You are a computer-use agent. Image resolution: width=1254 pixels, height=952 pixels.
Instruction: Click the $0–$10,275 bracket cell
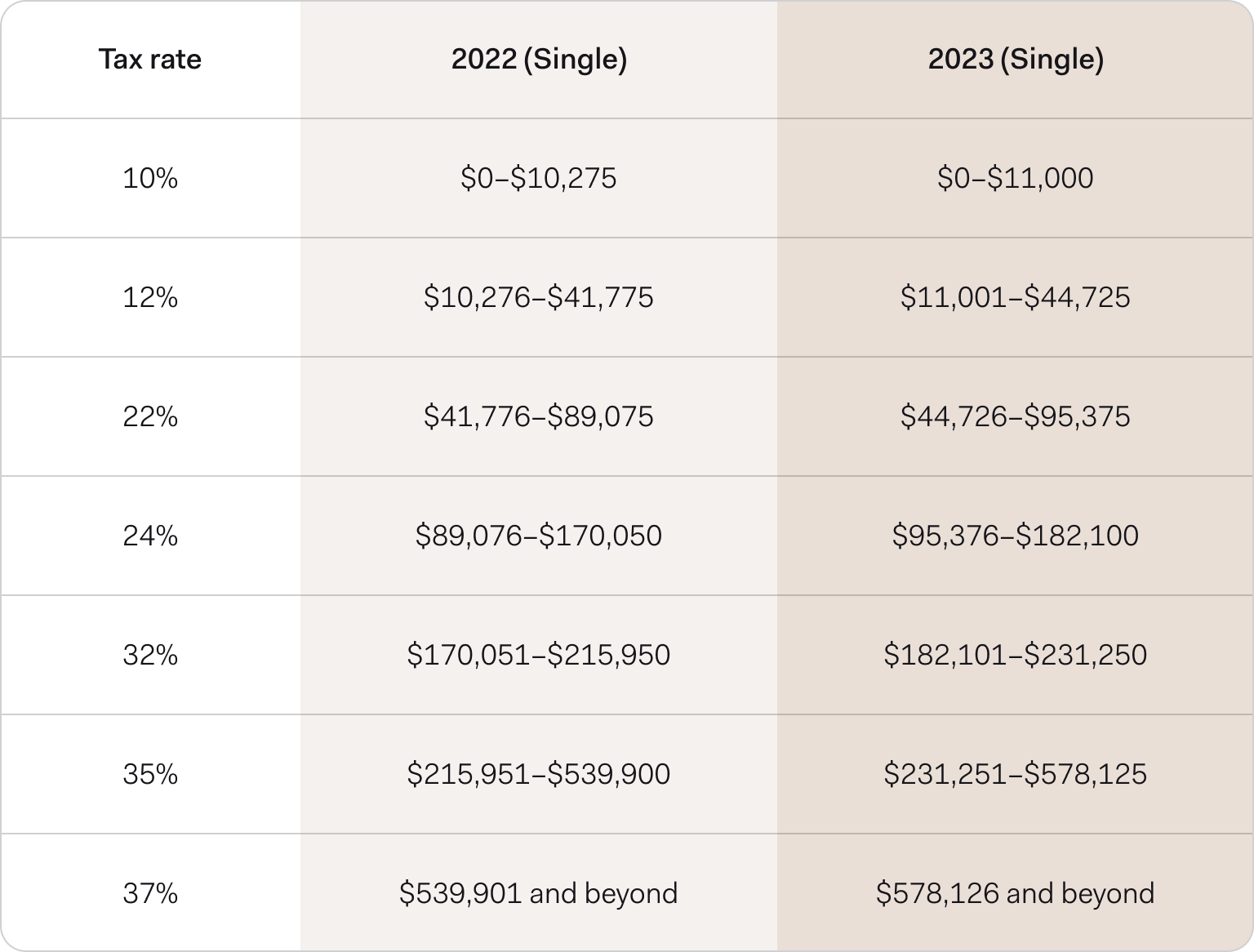click(539, 178)
